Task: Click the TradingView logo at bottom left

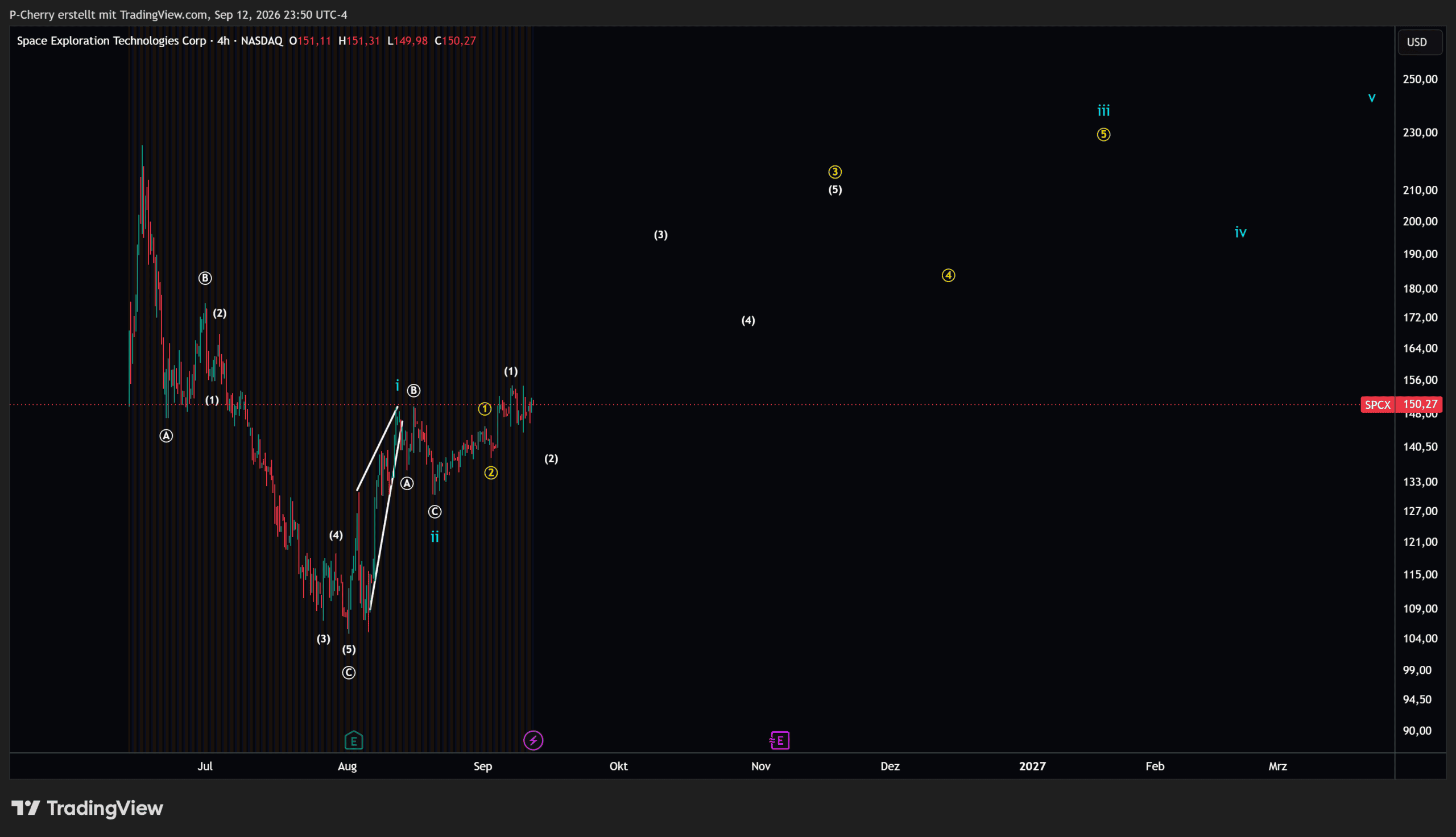Action: 88,808
